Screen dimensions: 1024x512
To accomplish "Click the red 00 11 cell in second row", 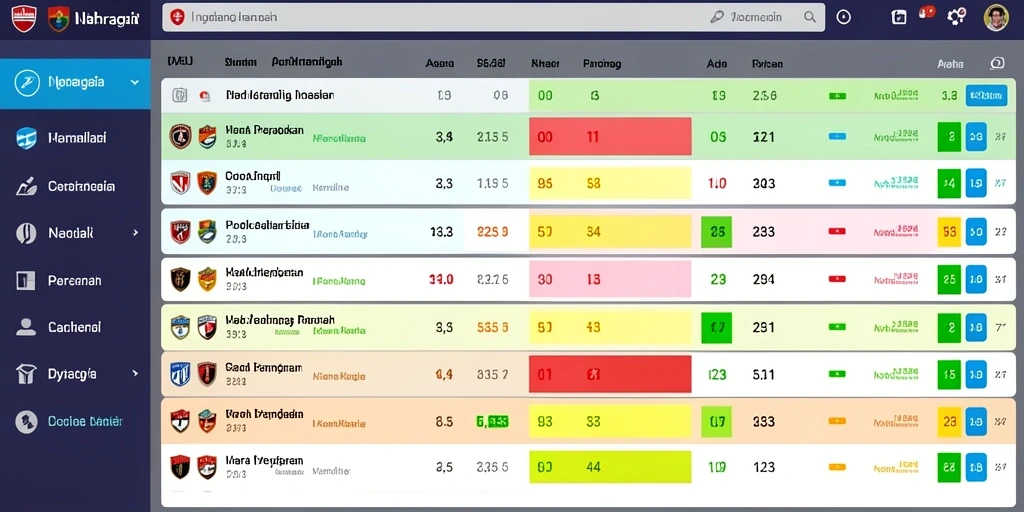I will point(610,136).
